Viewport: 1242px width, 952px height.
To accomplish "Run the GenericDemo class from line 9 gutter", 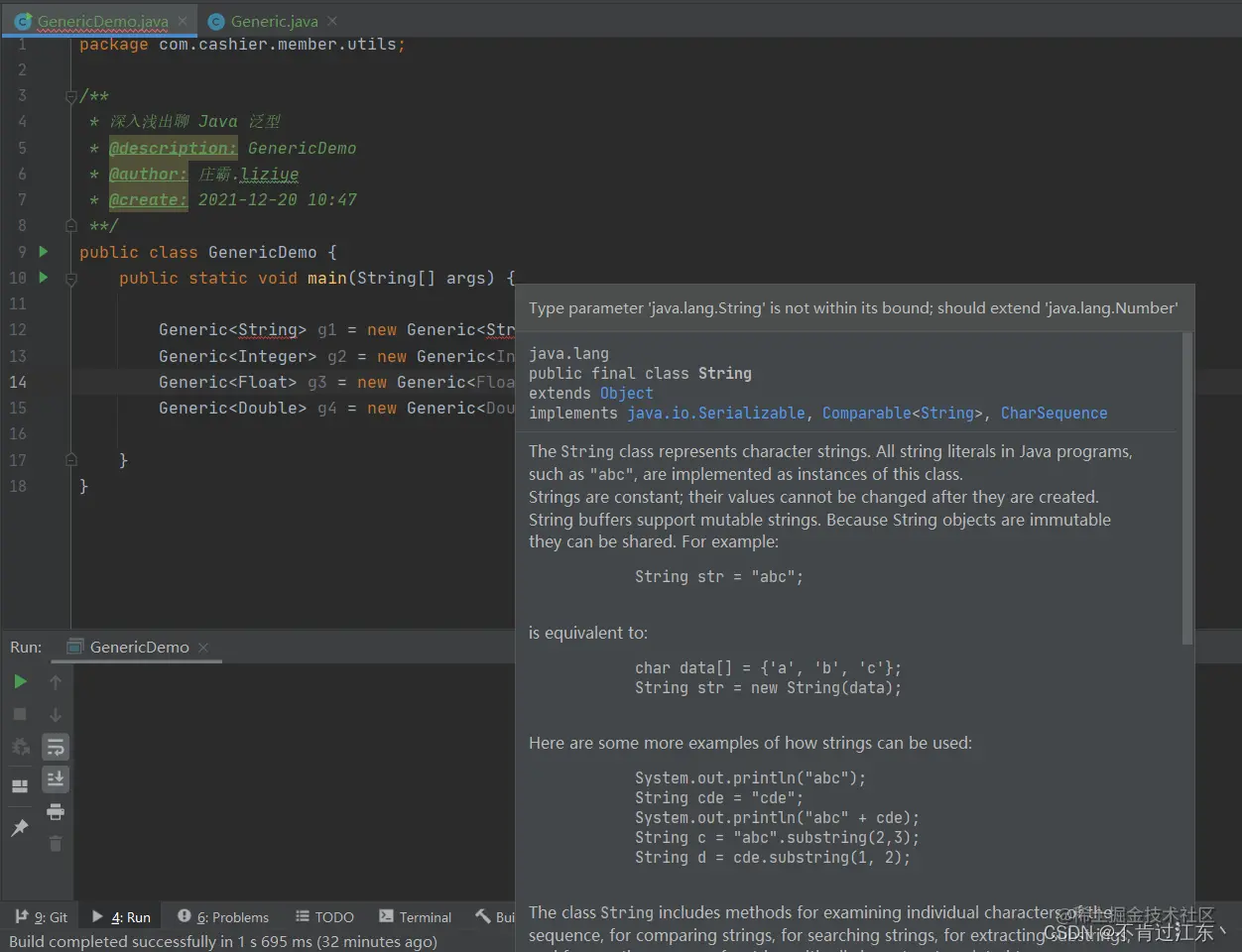I will (44, 252).
